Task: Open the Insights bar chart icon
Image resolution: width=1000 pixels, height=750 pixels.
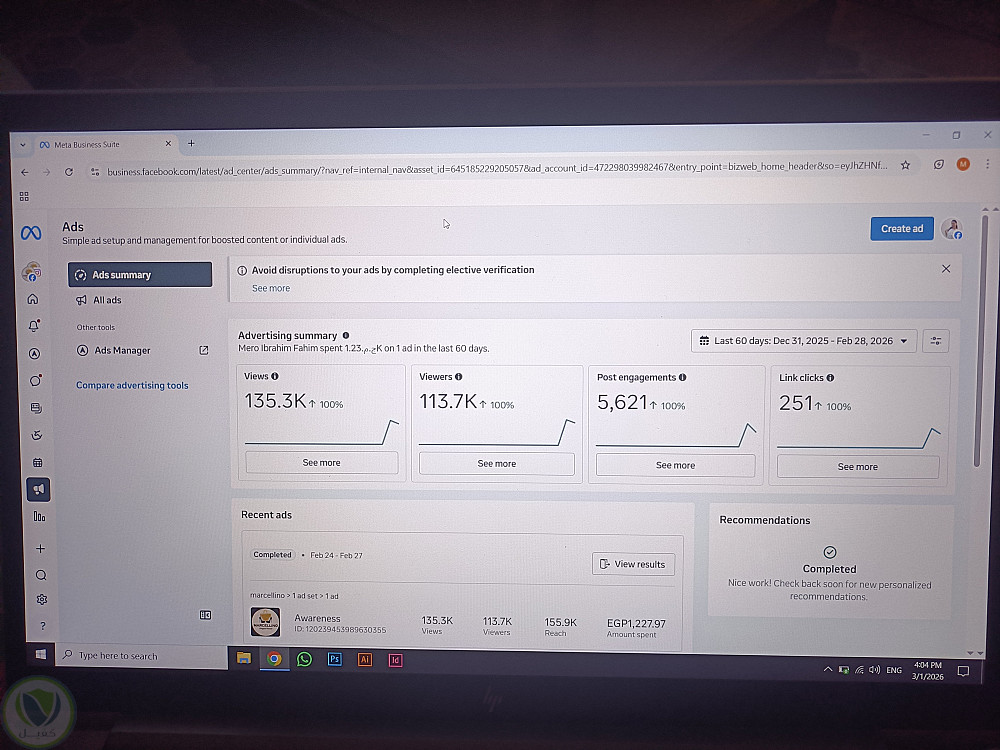Action: click(40, 517)
